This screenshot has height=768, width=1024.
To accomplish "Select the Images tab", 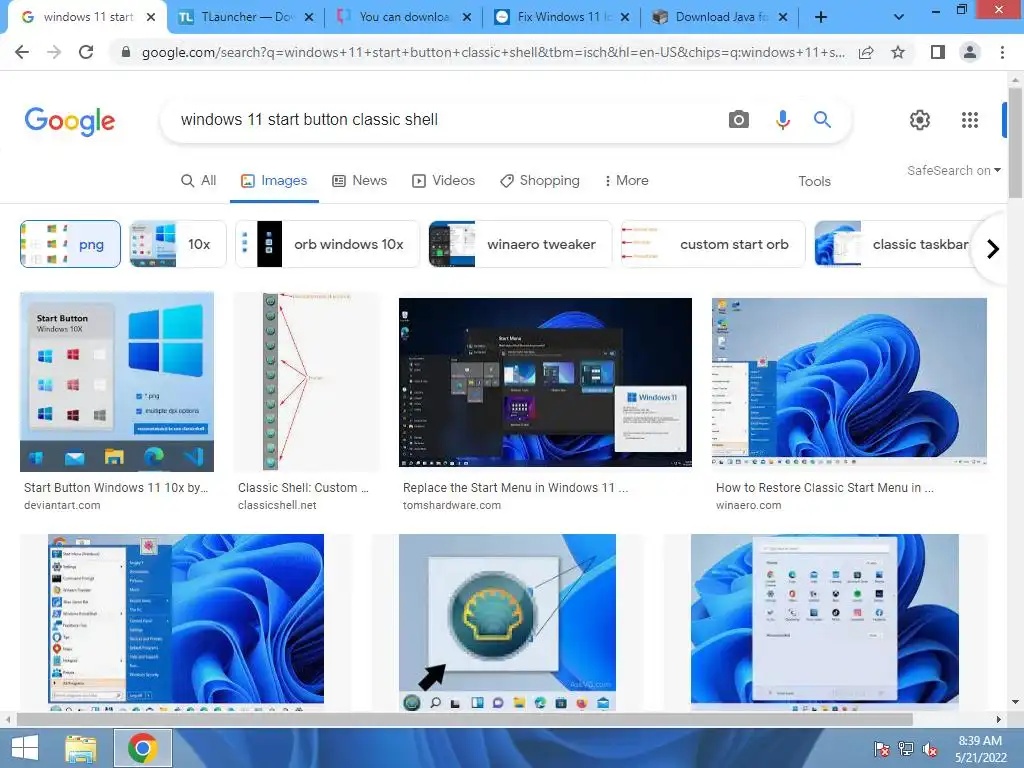I will click(274, 180).
